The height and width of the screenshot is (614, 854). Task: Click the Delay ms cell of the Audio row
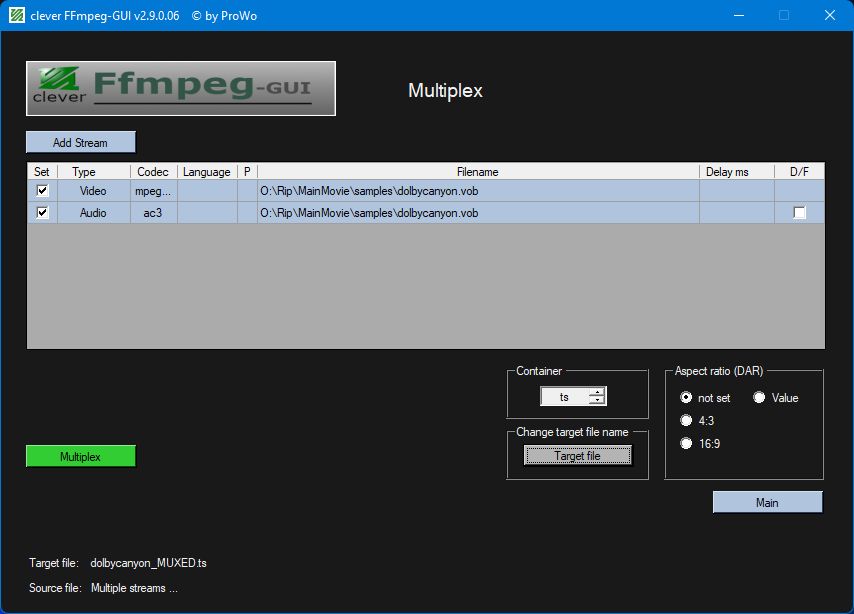pyautogui.click(x=736, y=212)
